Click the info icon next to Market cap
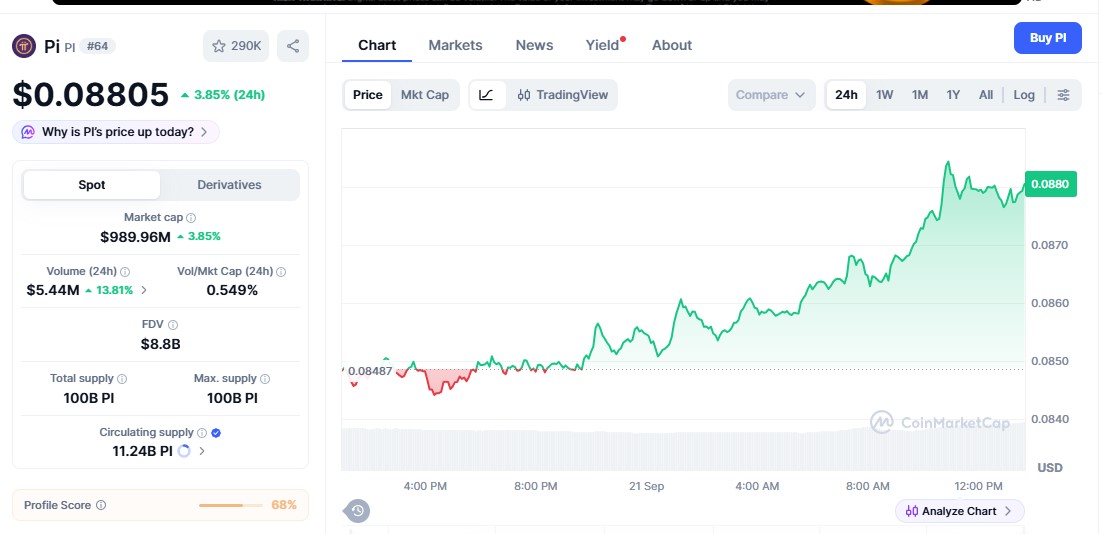Screen dimensions: 1102x534 click(x=191, y=219)
